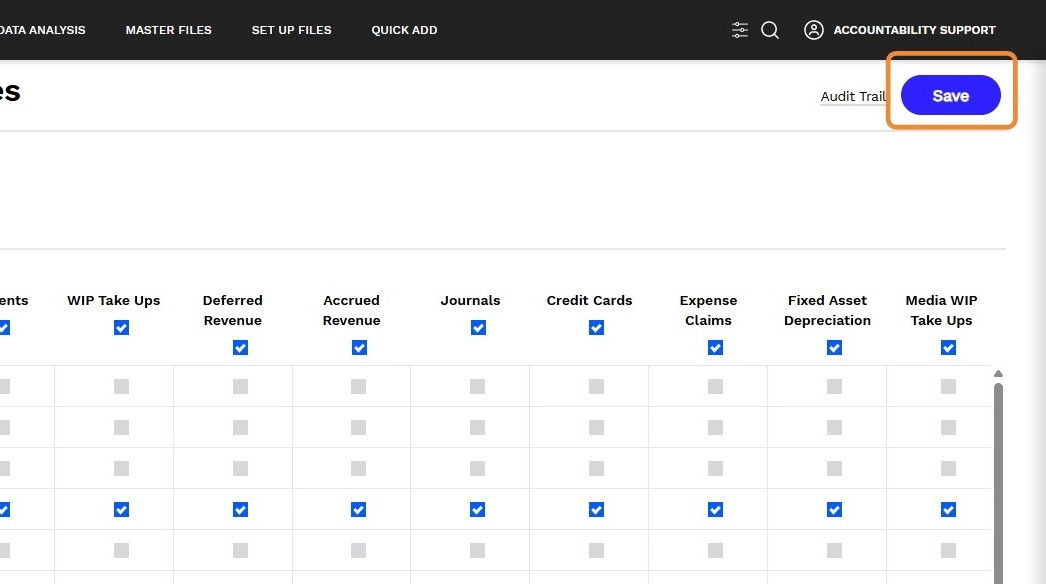
Task: Uncheck the Journals header checkbox
Action: coord(478,328)
